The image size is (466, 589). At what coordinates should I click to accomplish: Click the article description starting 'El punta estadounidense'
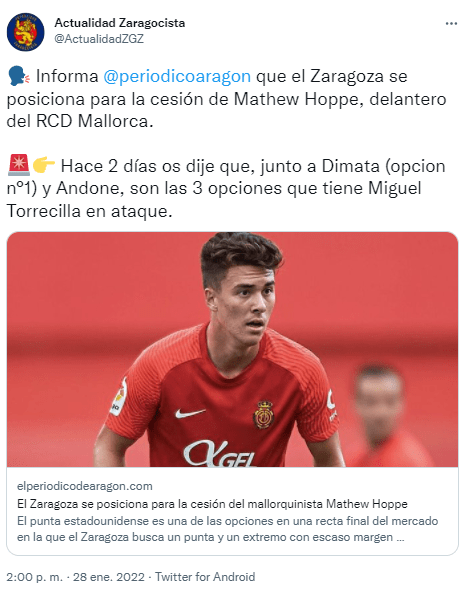point(228,529)
